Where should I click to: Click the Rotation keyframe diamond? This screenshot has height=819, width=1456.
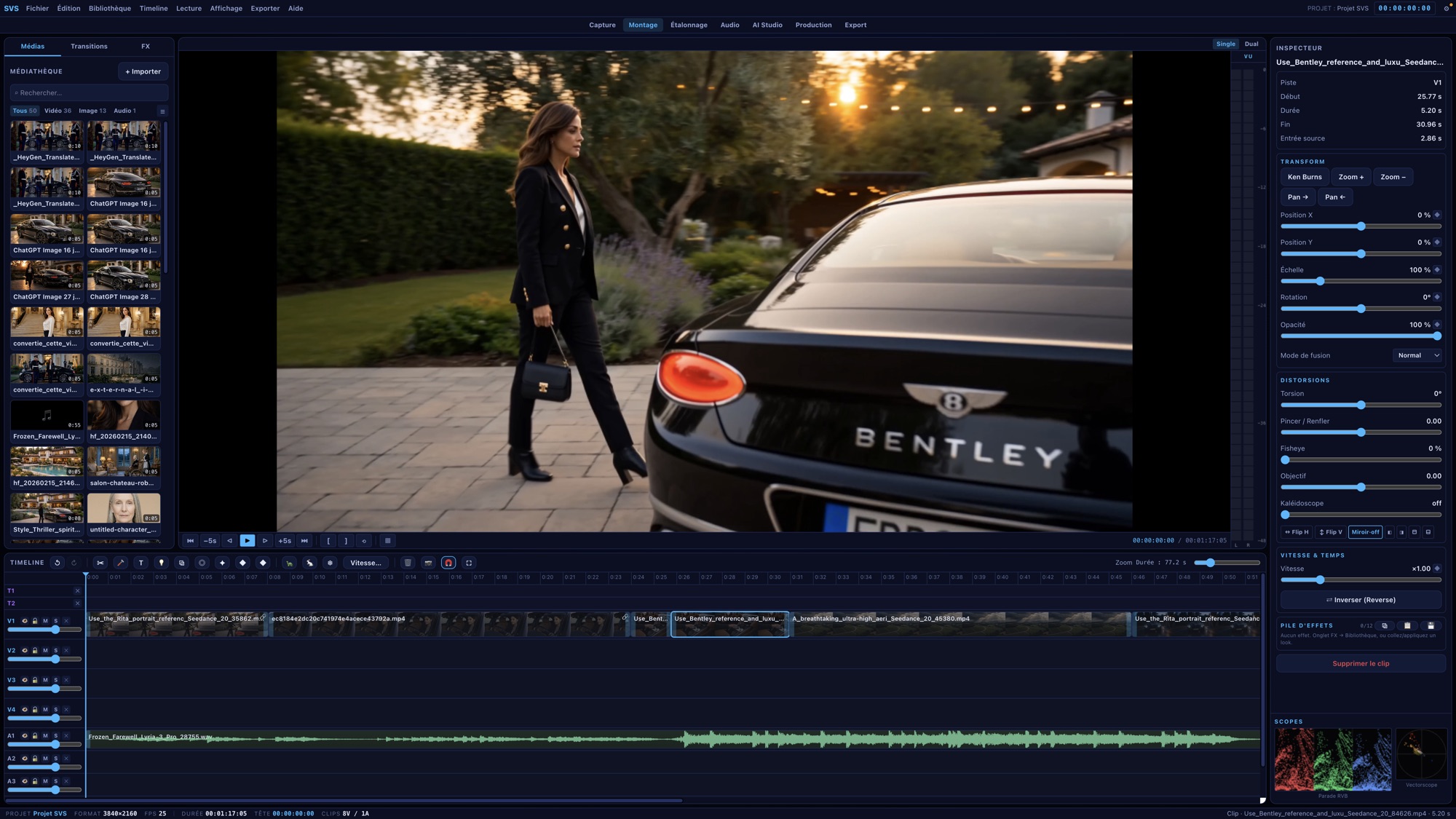click(1437, 297)
